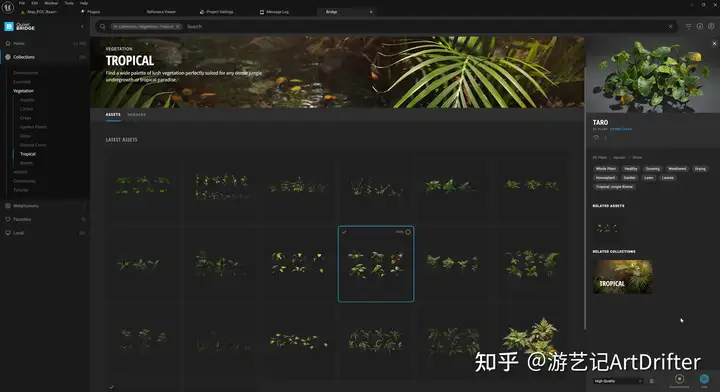Collapse the Bridge sidebar with the chevron
Viewport: 720px width, 392px height.
point(82,27)
